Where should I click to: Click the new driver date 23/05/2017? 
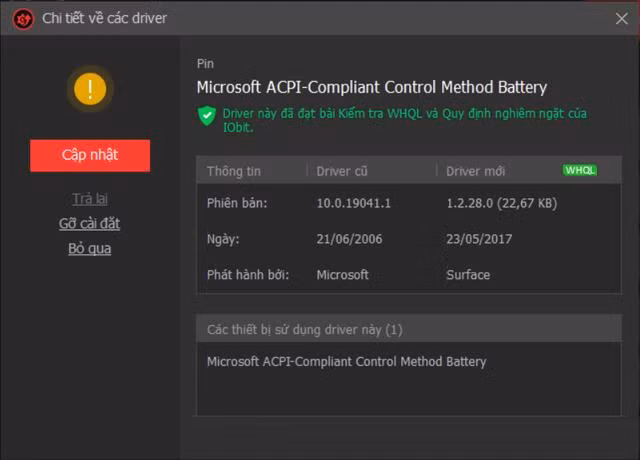pyautogui.click(x=479, y=239)
